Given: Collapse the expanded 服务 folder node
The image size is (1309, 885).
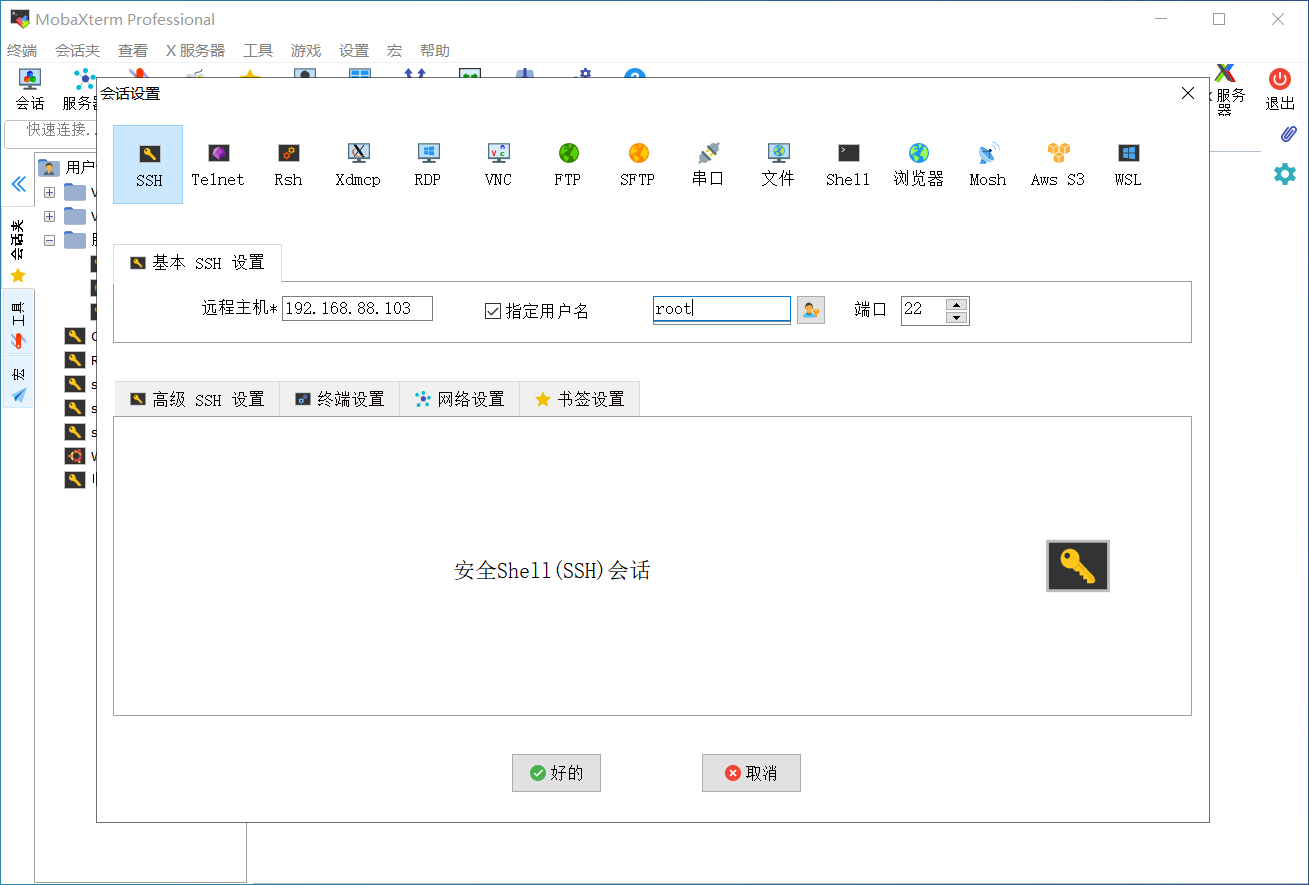Looking at the screenshot, I should [x=48, y=239].
